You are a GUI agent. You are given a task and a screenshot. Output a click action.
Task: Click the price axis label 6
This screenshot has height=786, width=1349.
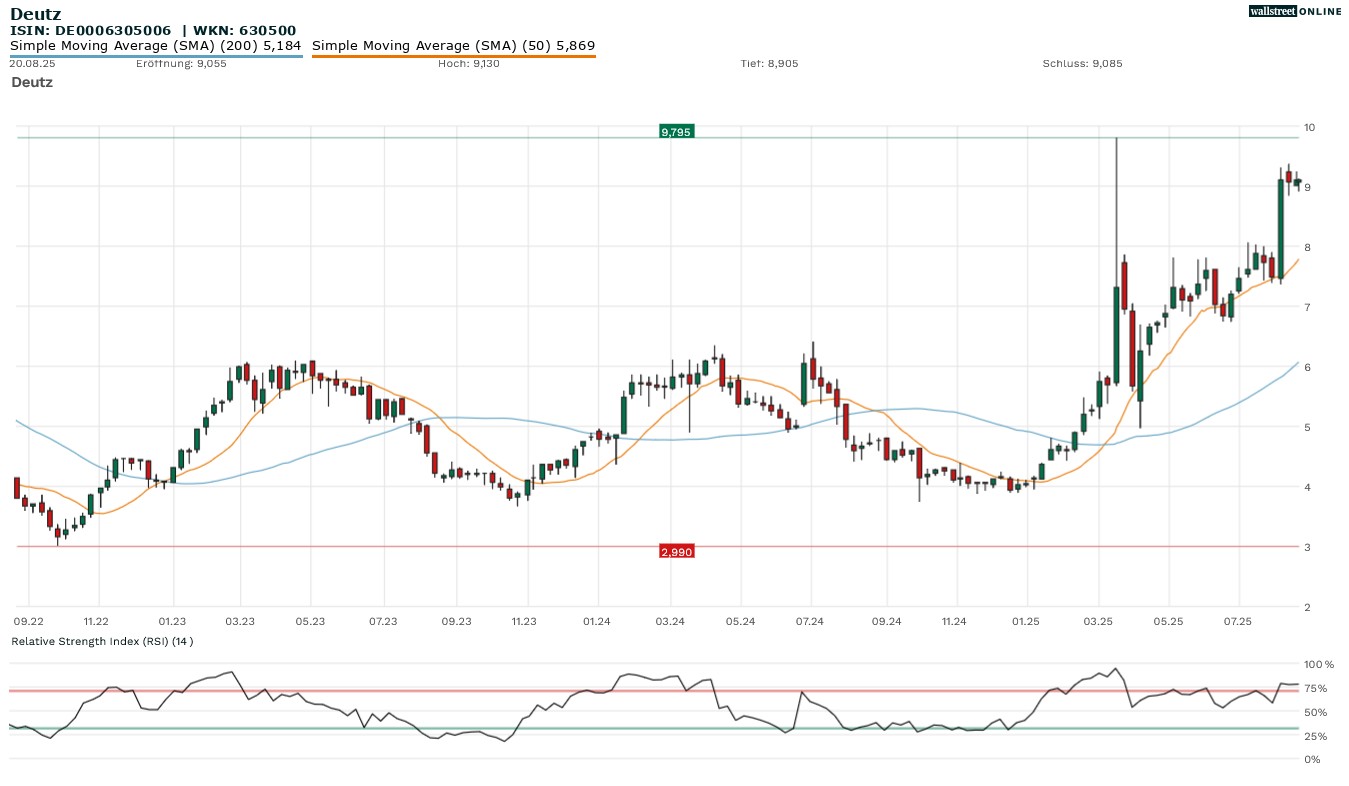point(1306,367)
